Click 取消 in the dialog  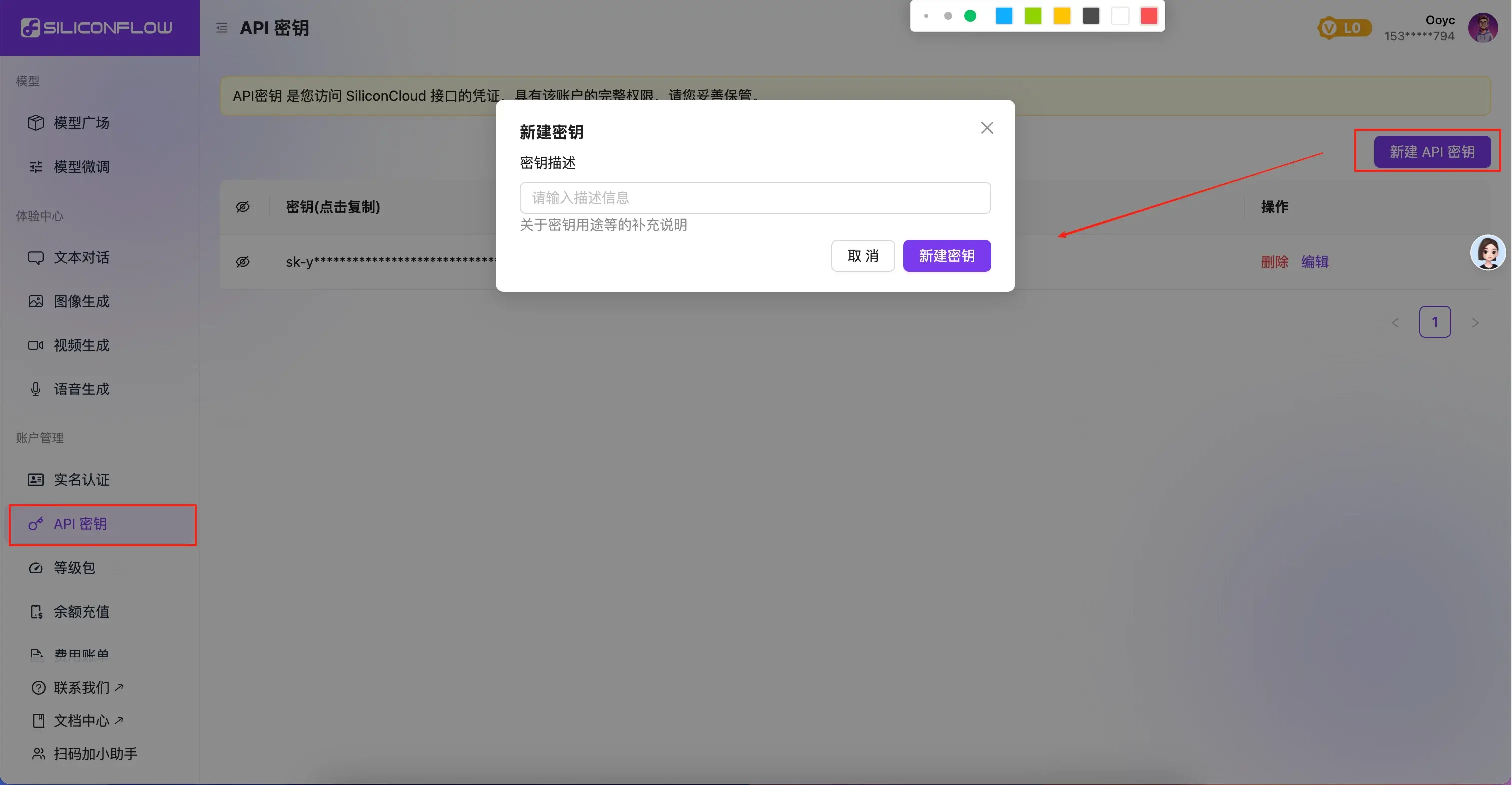coord(863,255)
